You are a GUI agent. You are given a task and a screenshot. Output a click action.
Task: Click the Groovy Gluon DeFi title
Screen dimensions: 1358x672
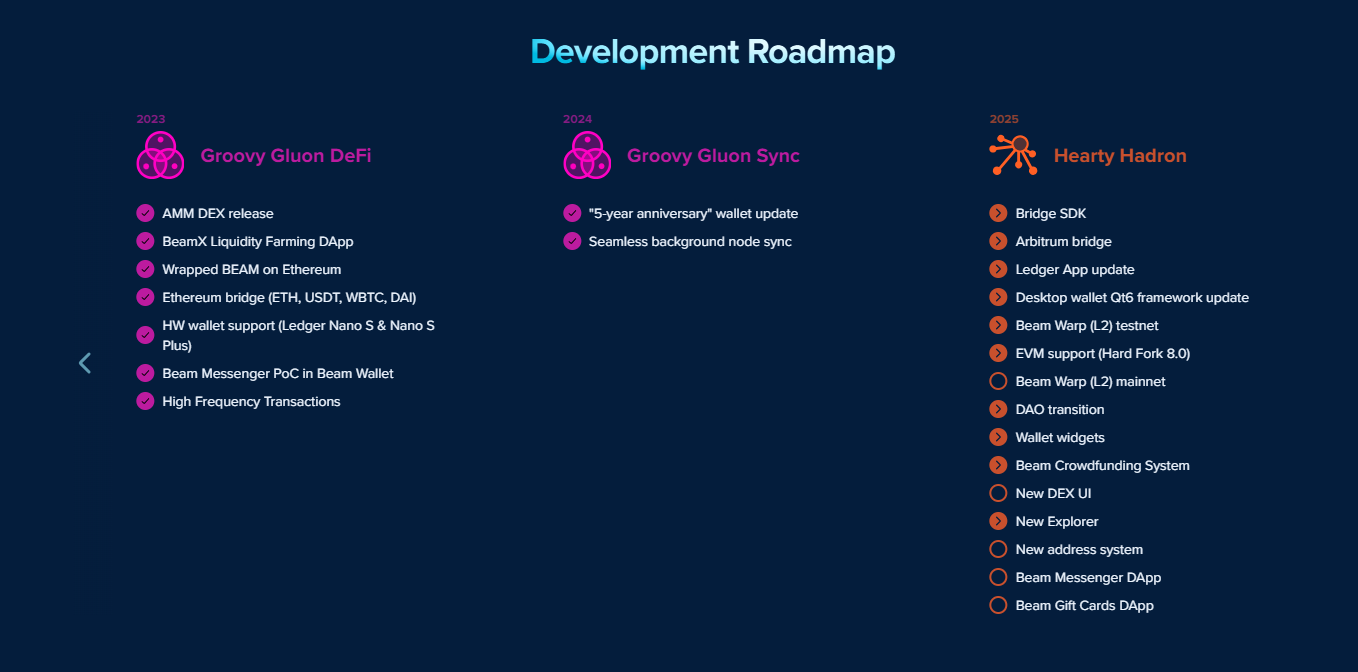tap(286, 156)
